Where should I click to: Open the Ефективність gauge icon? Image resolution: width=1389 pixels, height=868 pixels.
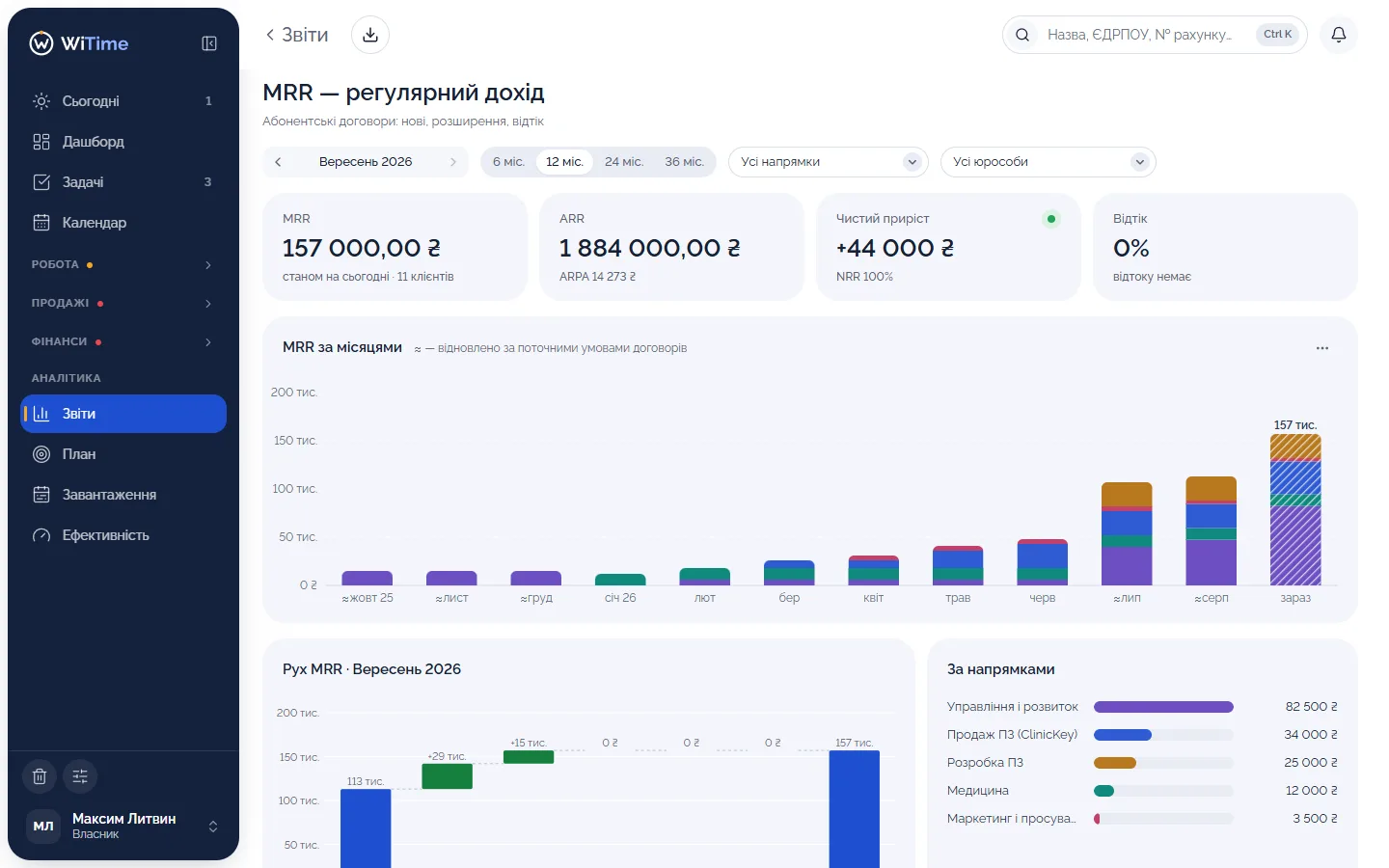pos(41,535)
